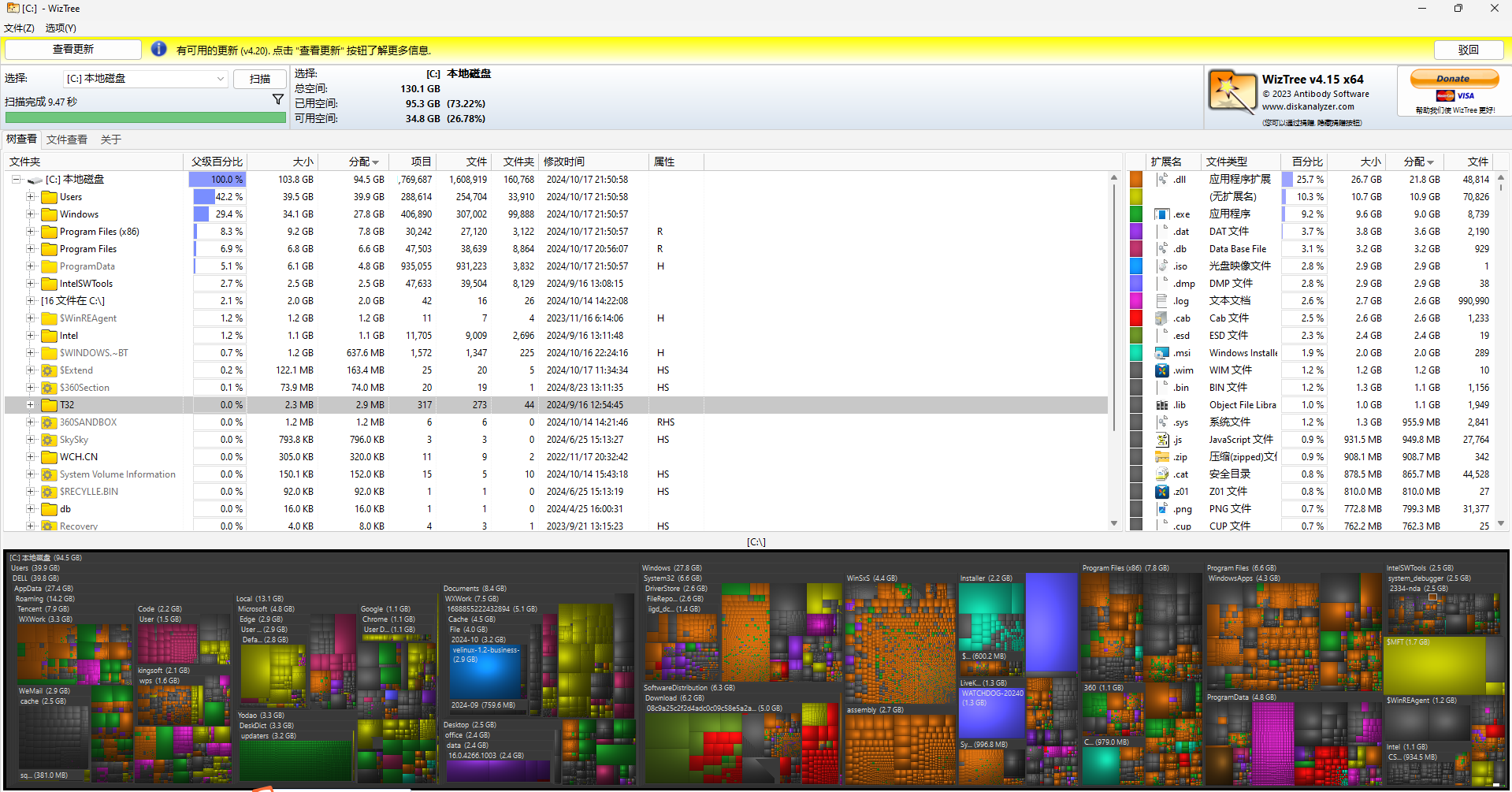Click the .log text document icon
This screenshot has width=1512, height=792.
pyautogui.click(x=1162, y=301)
